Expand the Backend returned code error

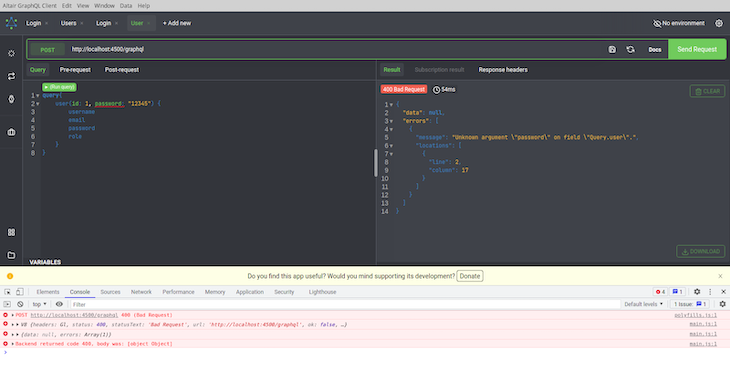[x=13, y=344]
